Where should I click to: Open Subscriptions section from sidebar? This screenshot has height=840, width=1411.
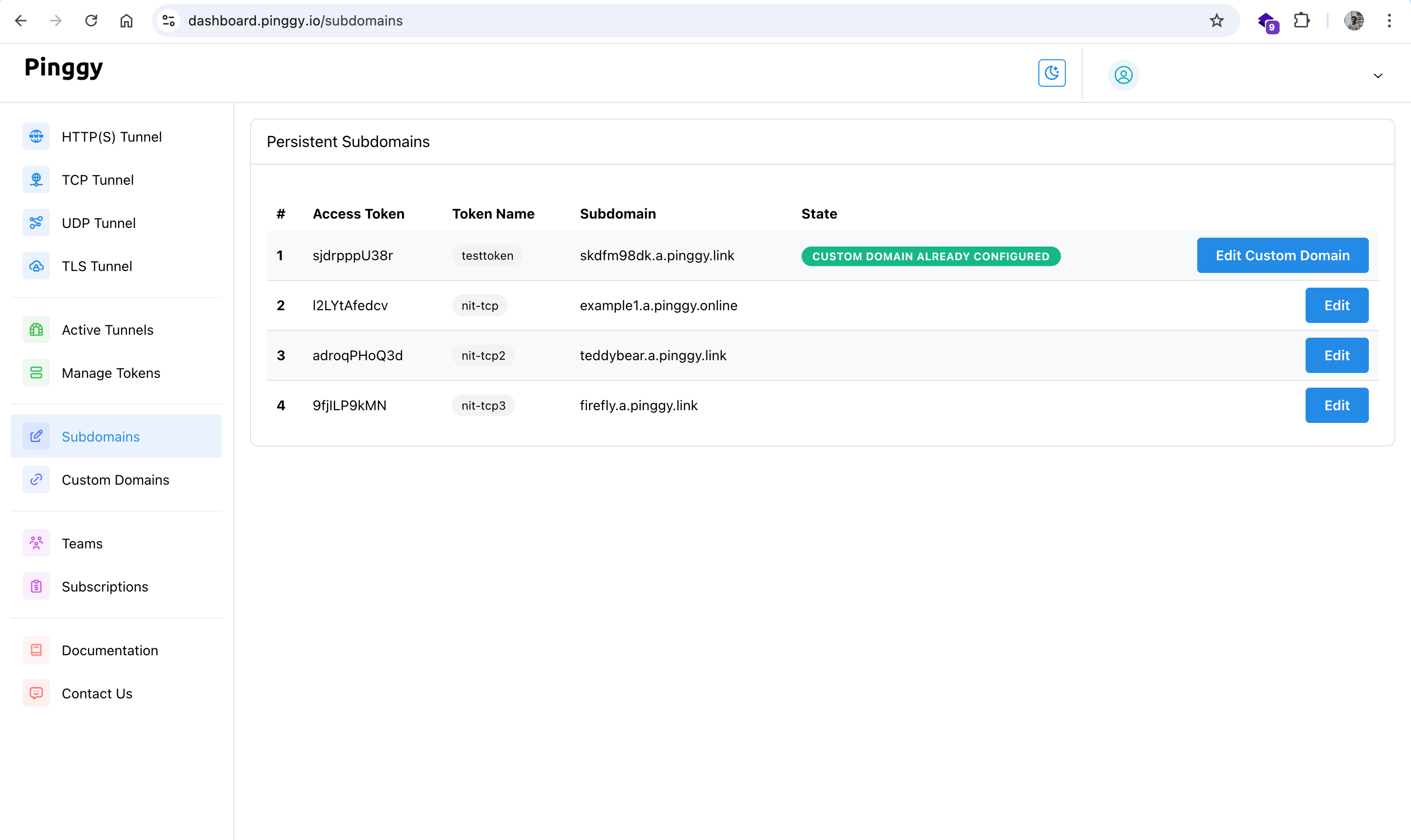(104, 586)
